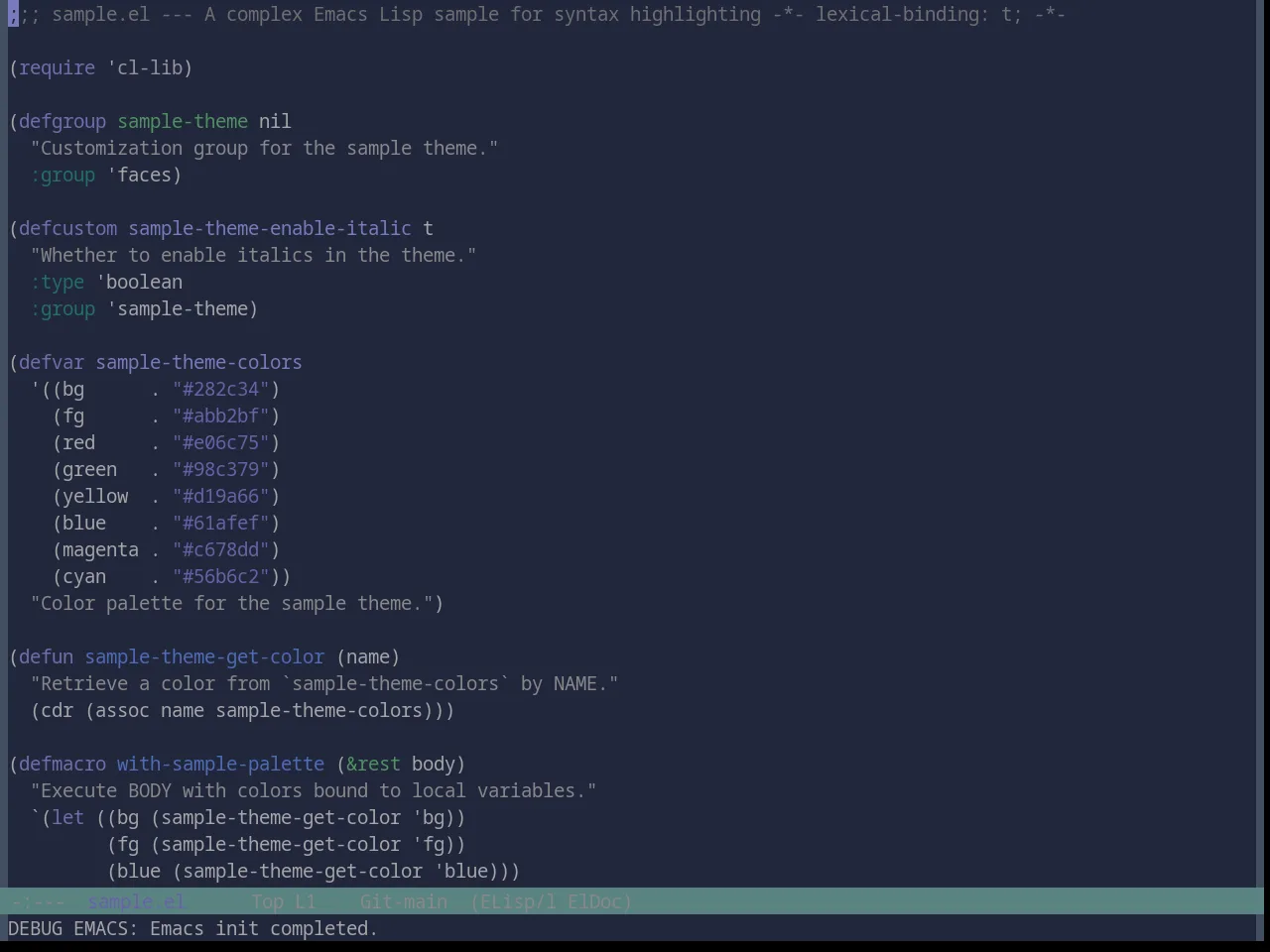Click 'sample-theme-get-color' function name in defun
The image size is (1270, 952).
pos(204,656)
